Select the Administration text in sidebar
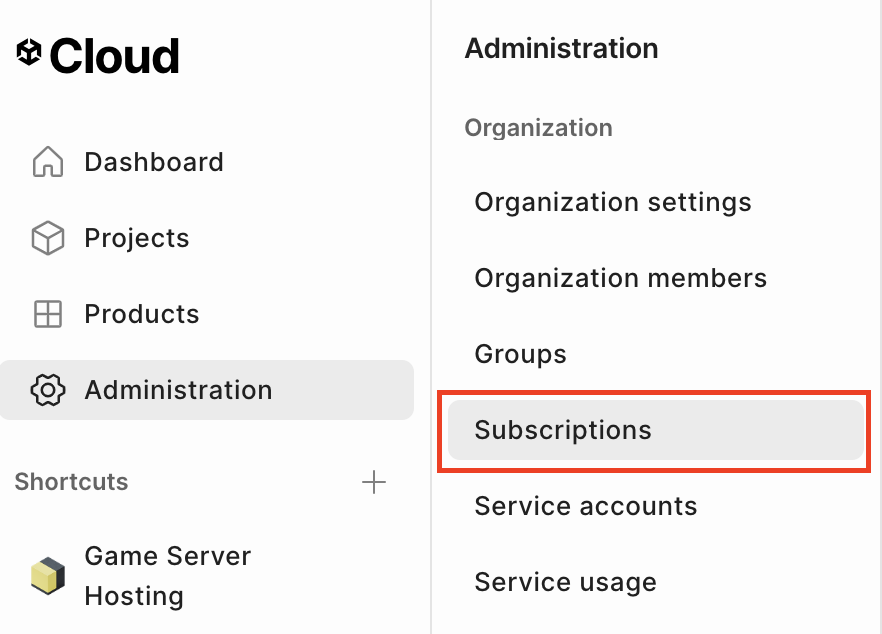This screenshot has width=882, height=634. [178, 390]
